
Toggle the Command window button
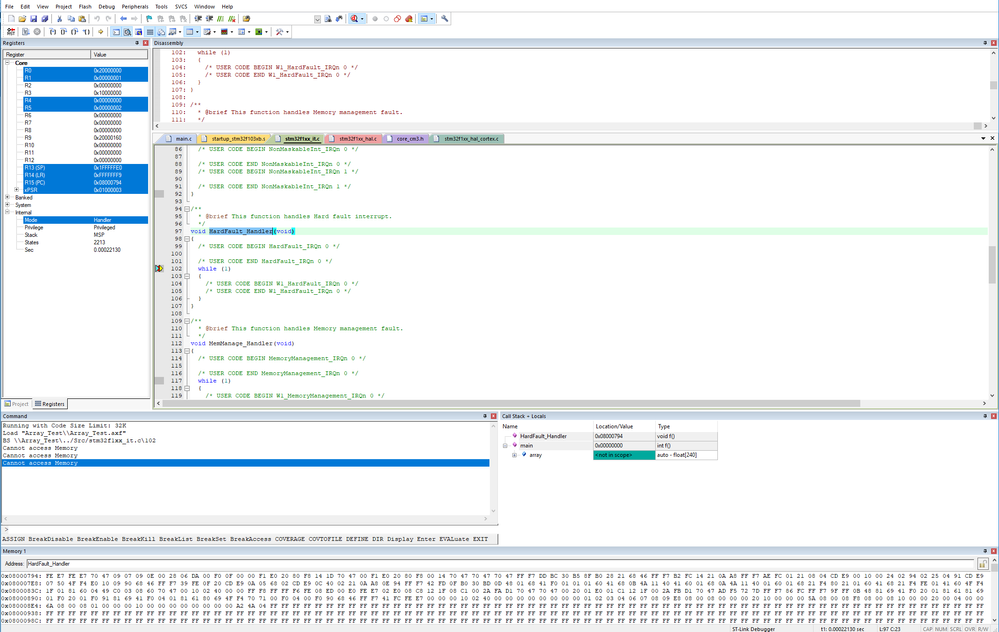117,32
